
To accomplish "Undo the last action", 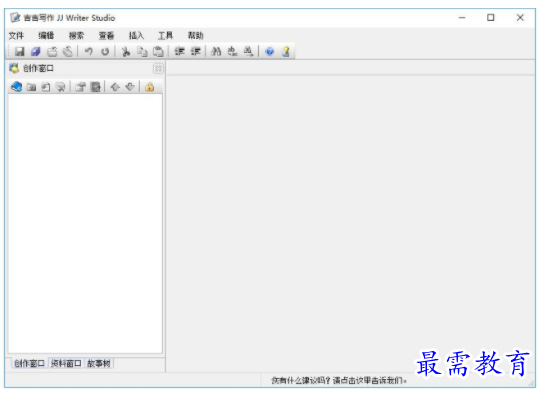I will tap(89, 51).
